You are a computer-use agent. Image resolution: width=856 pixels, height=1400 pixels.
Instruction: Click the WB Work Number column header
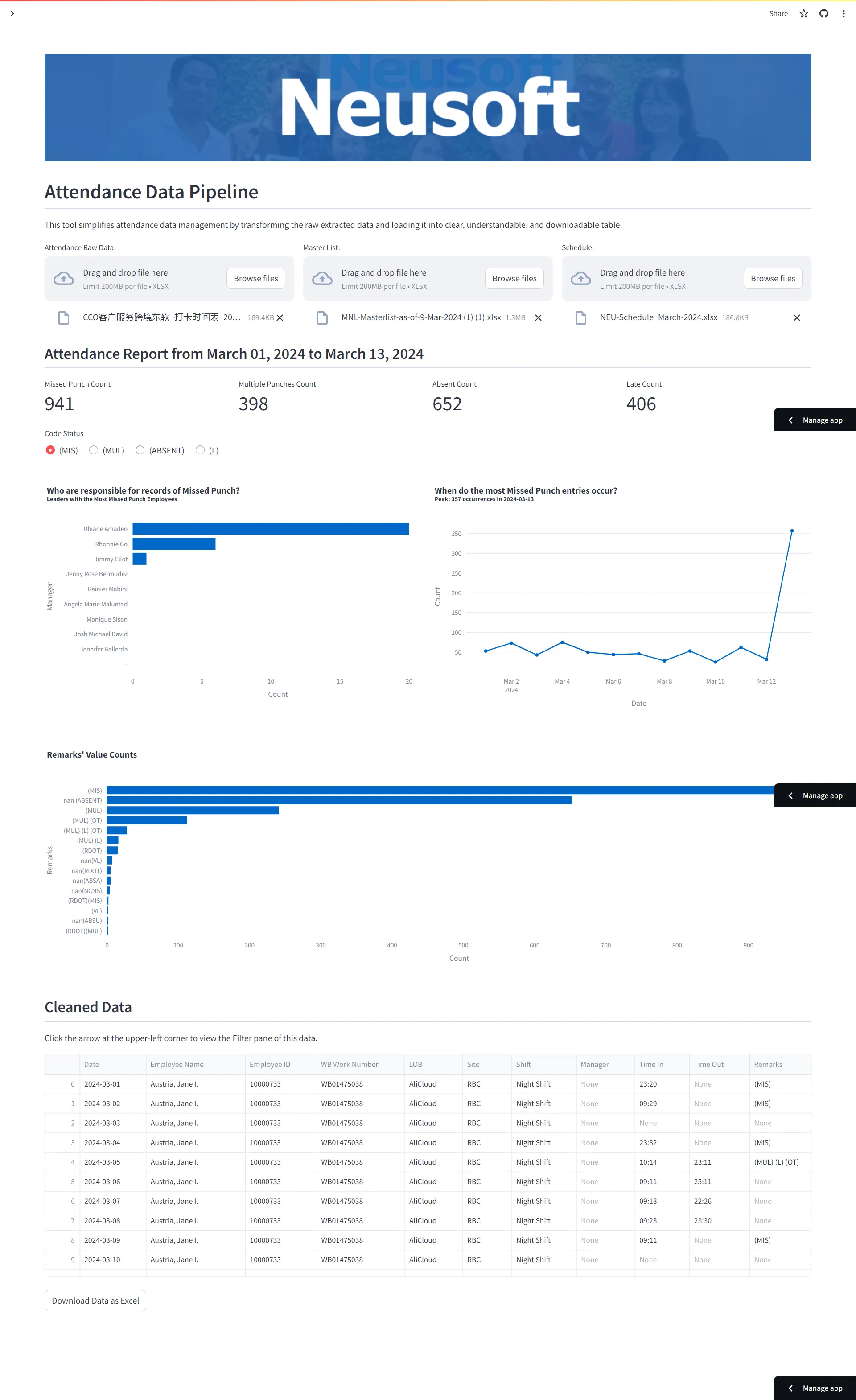click(360, 1064)
